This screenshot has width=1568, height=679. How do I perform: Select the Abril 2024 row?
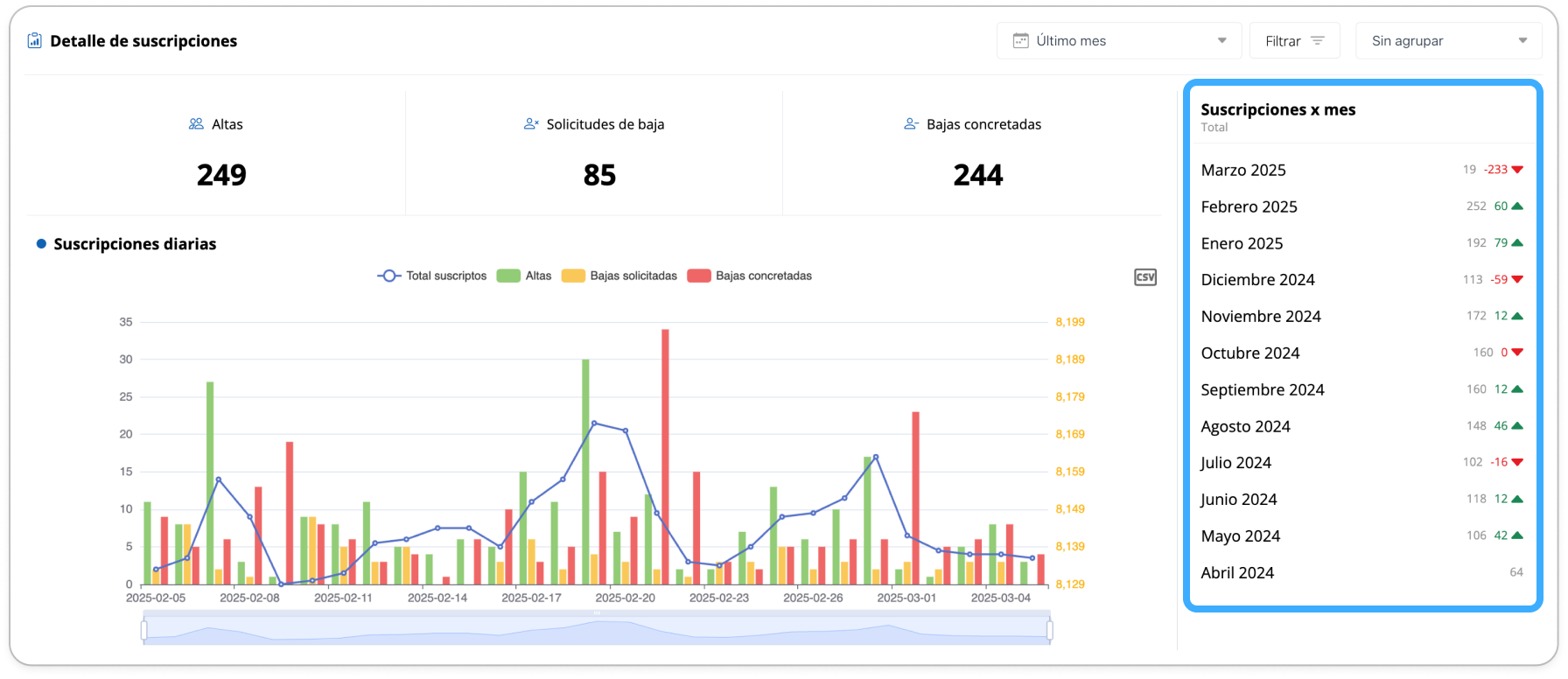(x=1361, y=572)
